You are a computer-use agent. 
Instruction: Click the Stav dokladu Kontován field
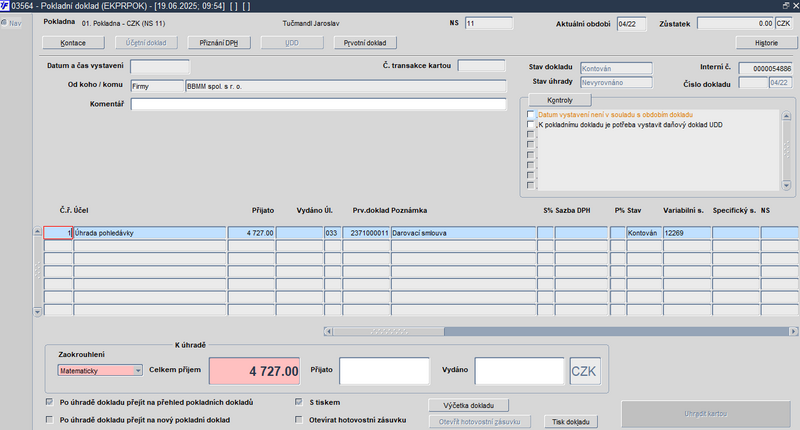coord(616,68)
